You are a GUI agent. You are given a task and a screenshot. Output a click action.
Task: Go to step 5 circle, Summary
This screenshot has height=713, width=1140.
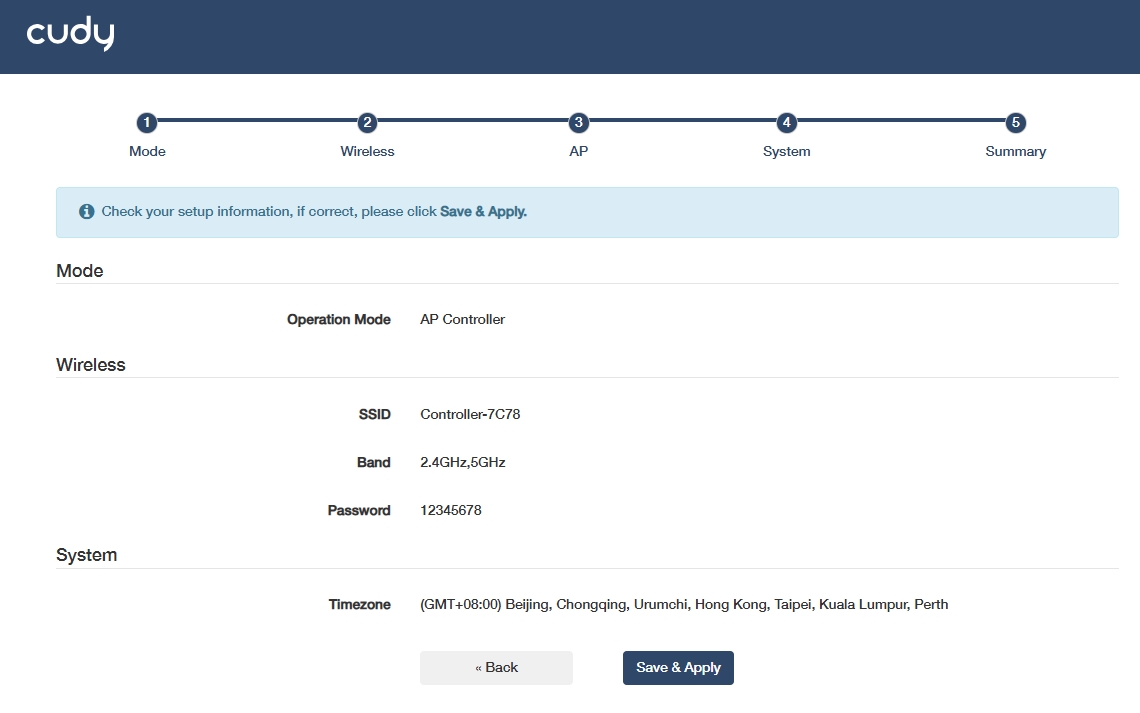coord(1016,122)
